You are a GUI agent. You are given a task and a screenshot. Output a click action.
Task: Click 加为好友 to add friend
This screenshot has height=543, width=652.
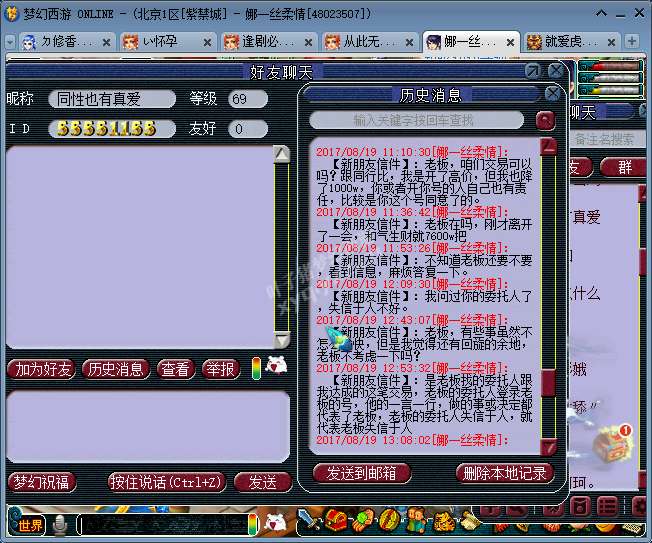[41, 369]
